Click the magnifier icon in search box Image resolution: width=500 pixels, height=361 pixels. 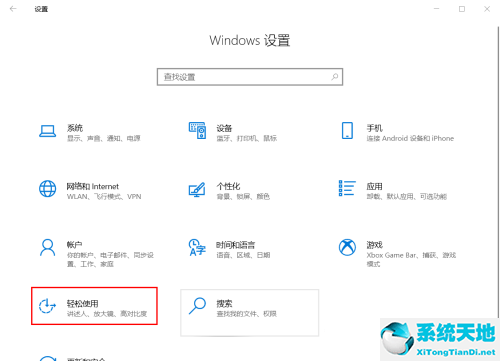pyautogui.click(x=334, y=77)
